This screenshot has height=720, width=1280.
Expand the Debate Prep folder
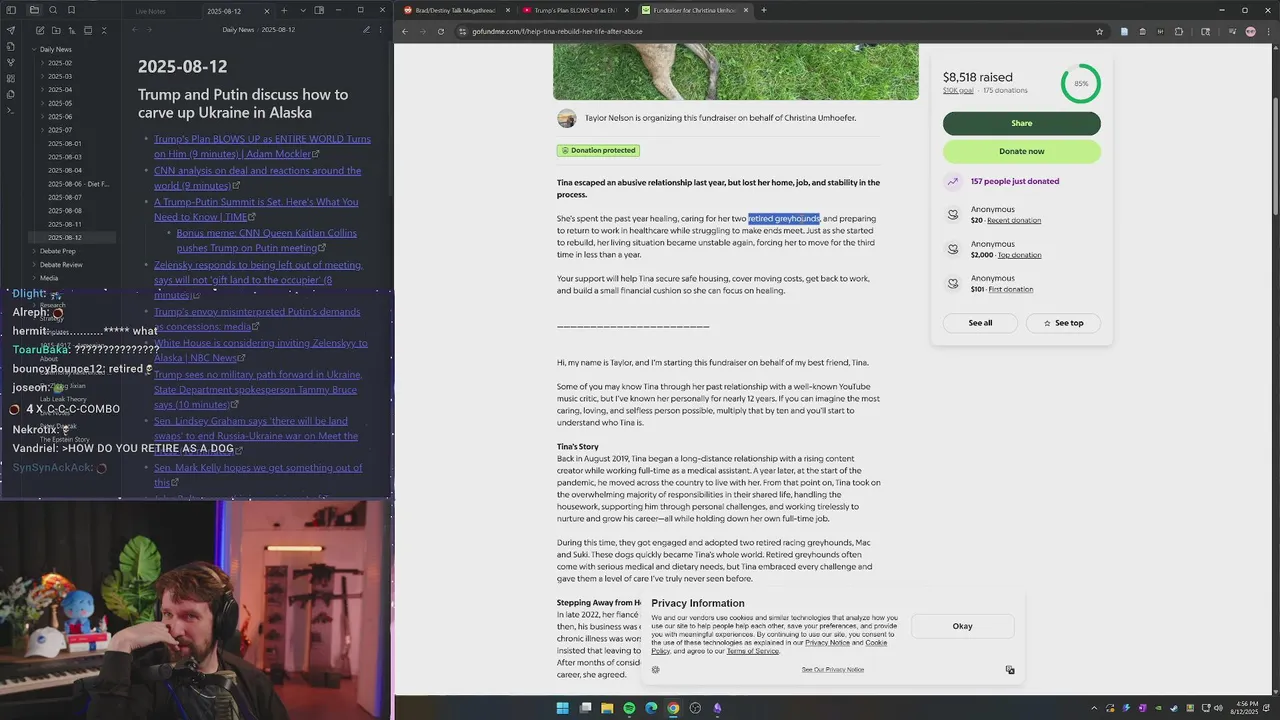55,251
